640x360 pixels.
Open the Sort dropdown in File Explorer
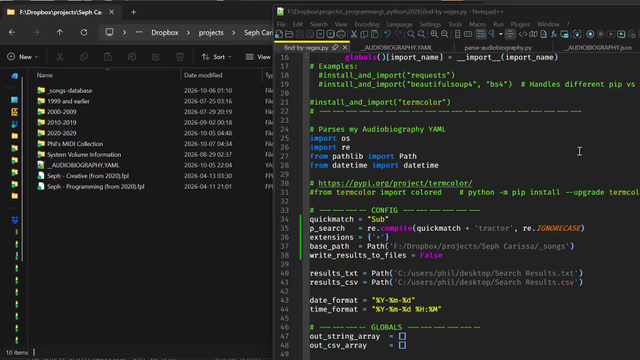tap(216, 57)
